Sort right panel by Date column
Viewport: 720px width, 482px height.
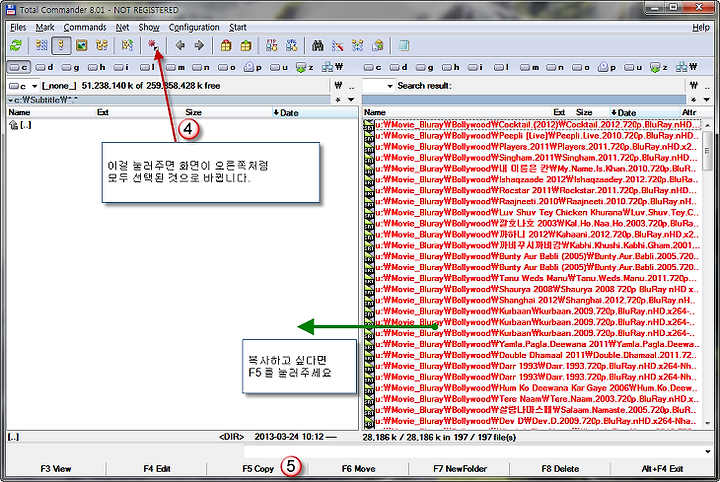coord(644,112)
